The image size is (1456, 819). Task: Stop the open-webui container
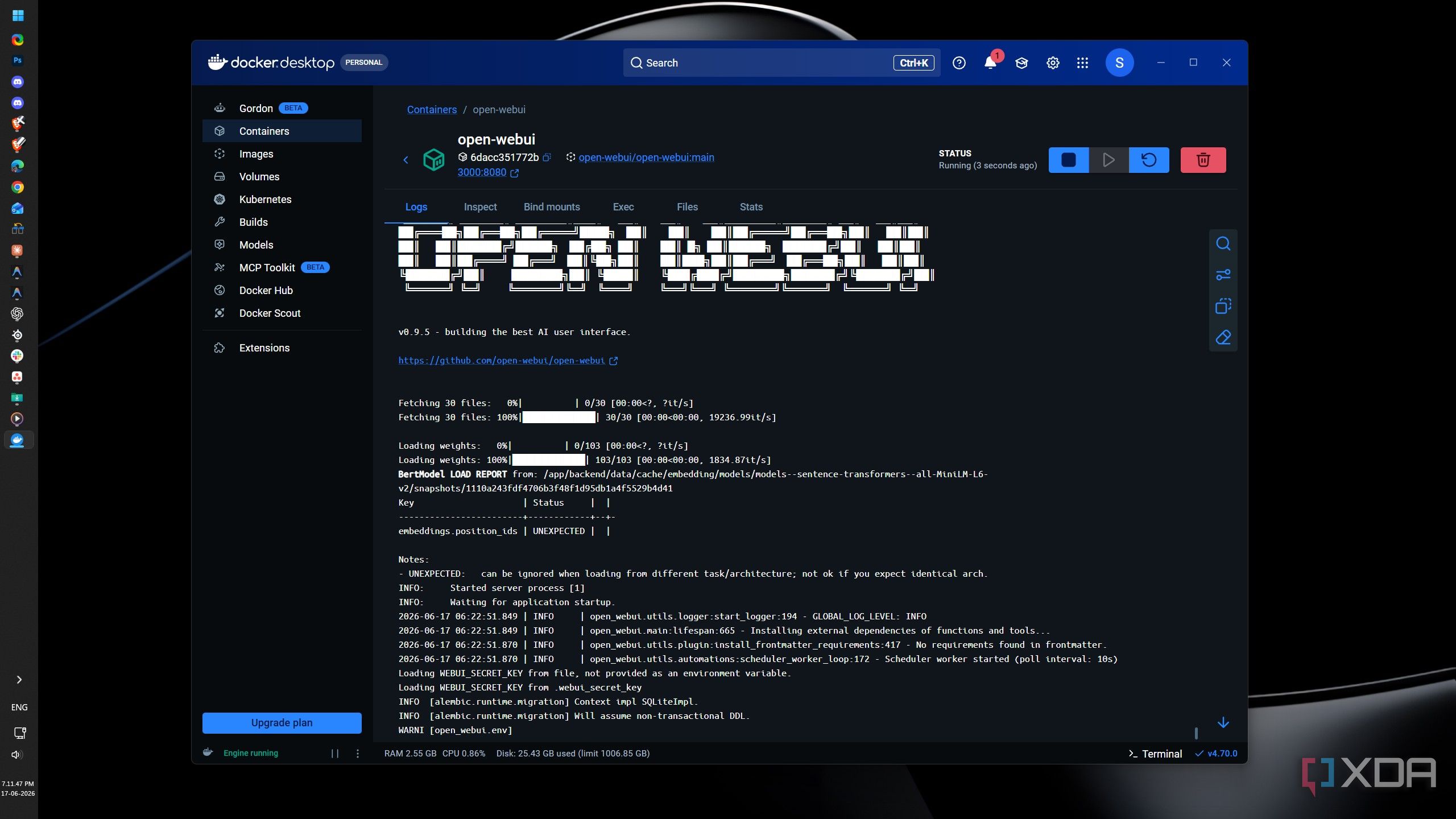[x=1068, y=160]
